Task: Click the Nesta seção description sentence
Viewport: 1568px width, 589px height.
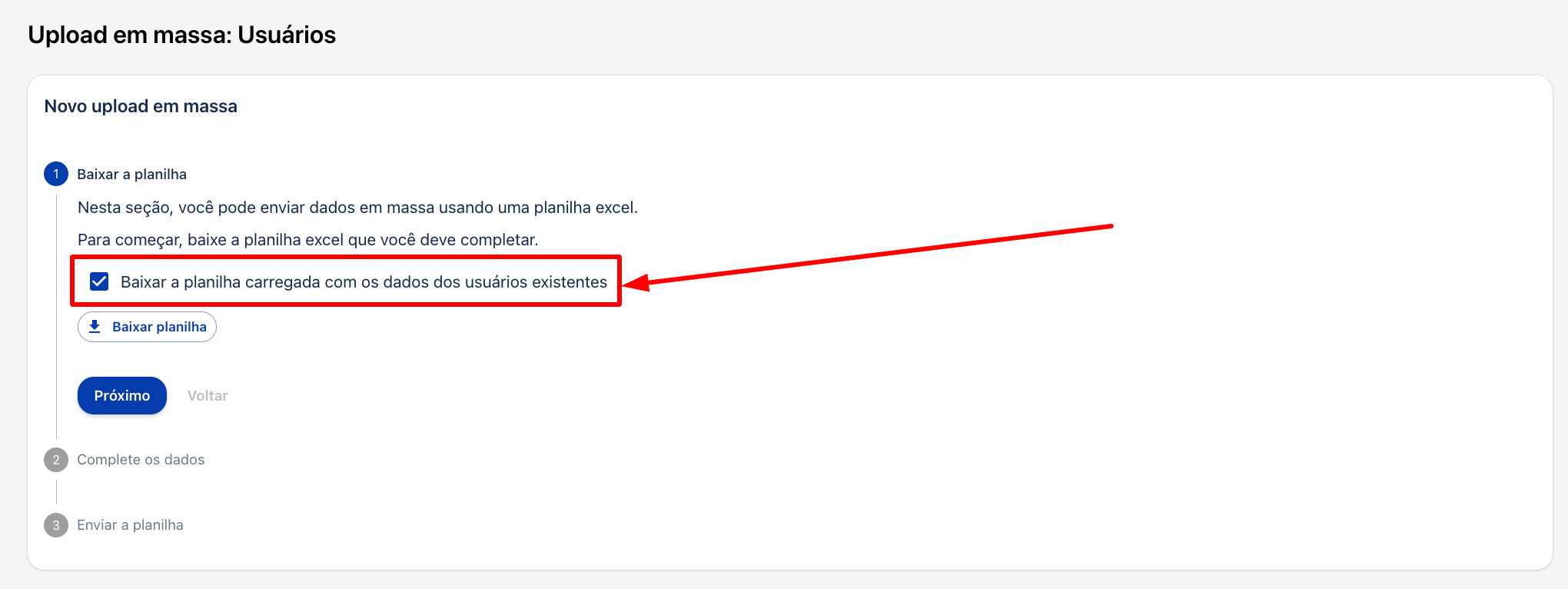Action: 357,208
